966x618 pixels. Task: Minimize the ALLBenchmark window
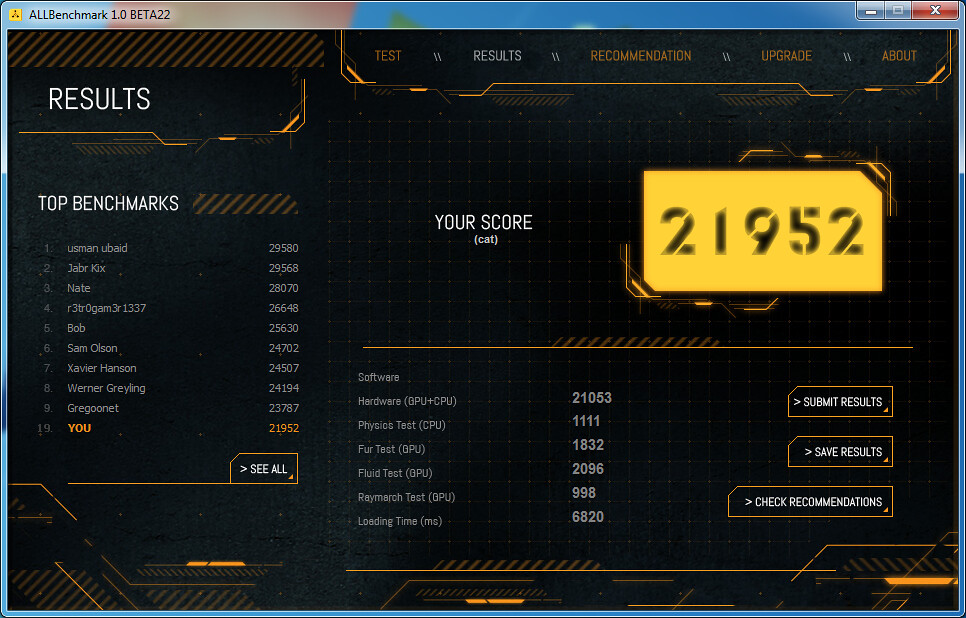pos(871,11)
